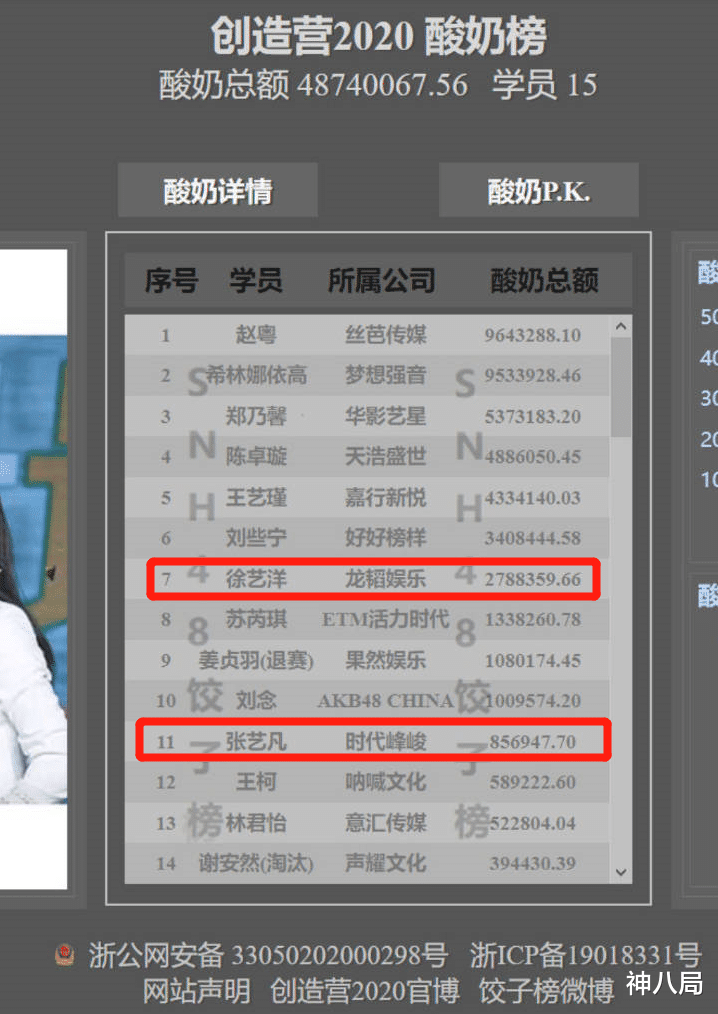This screenshot has width=718, height=1014.
Task: Click company 时代峰峻
Action: [x=386, y=741]
